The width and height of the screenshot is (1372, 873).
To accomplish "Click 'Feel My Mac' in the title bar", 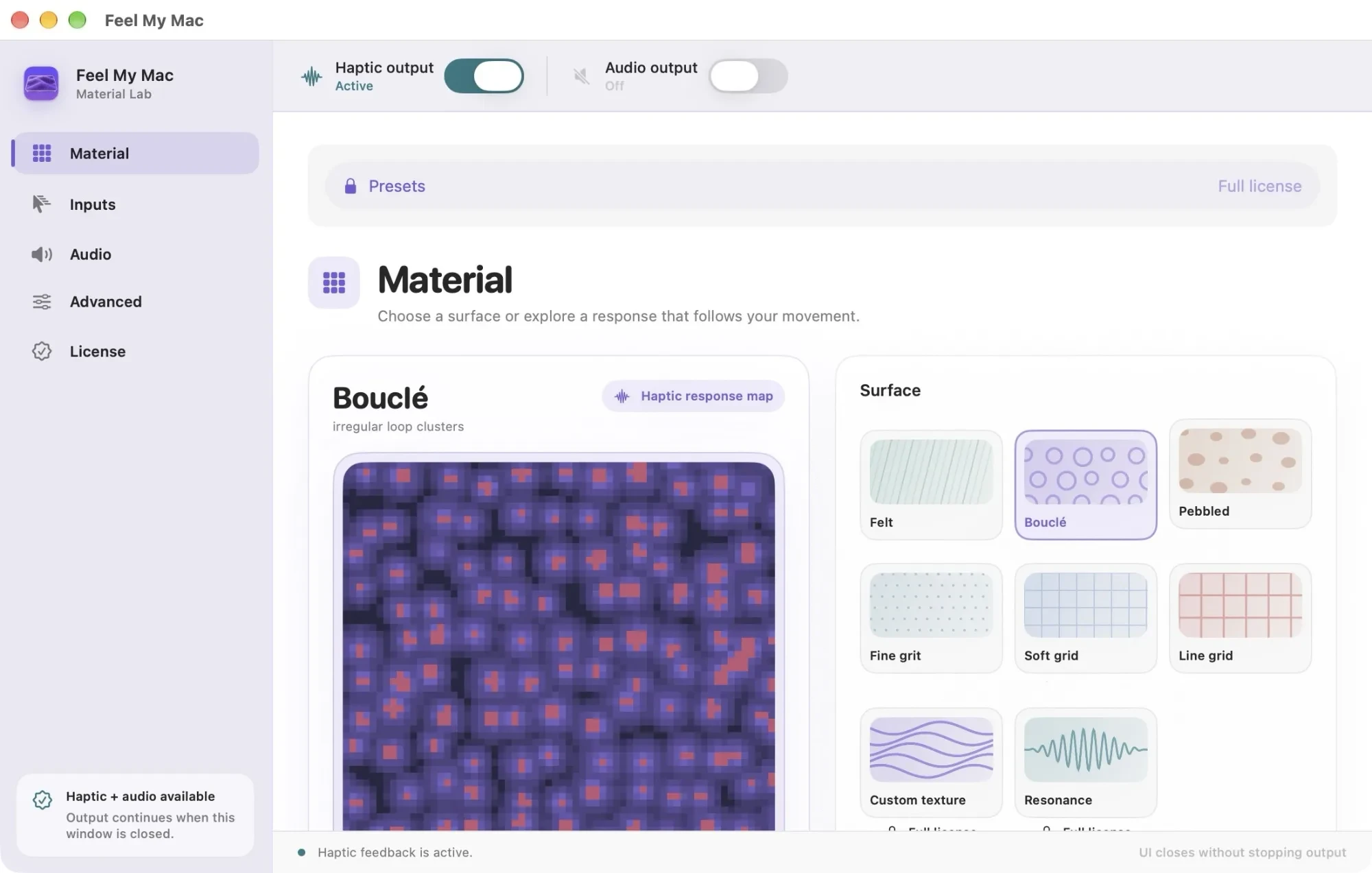I will click(x=154, y=21).
